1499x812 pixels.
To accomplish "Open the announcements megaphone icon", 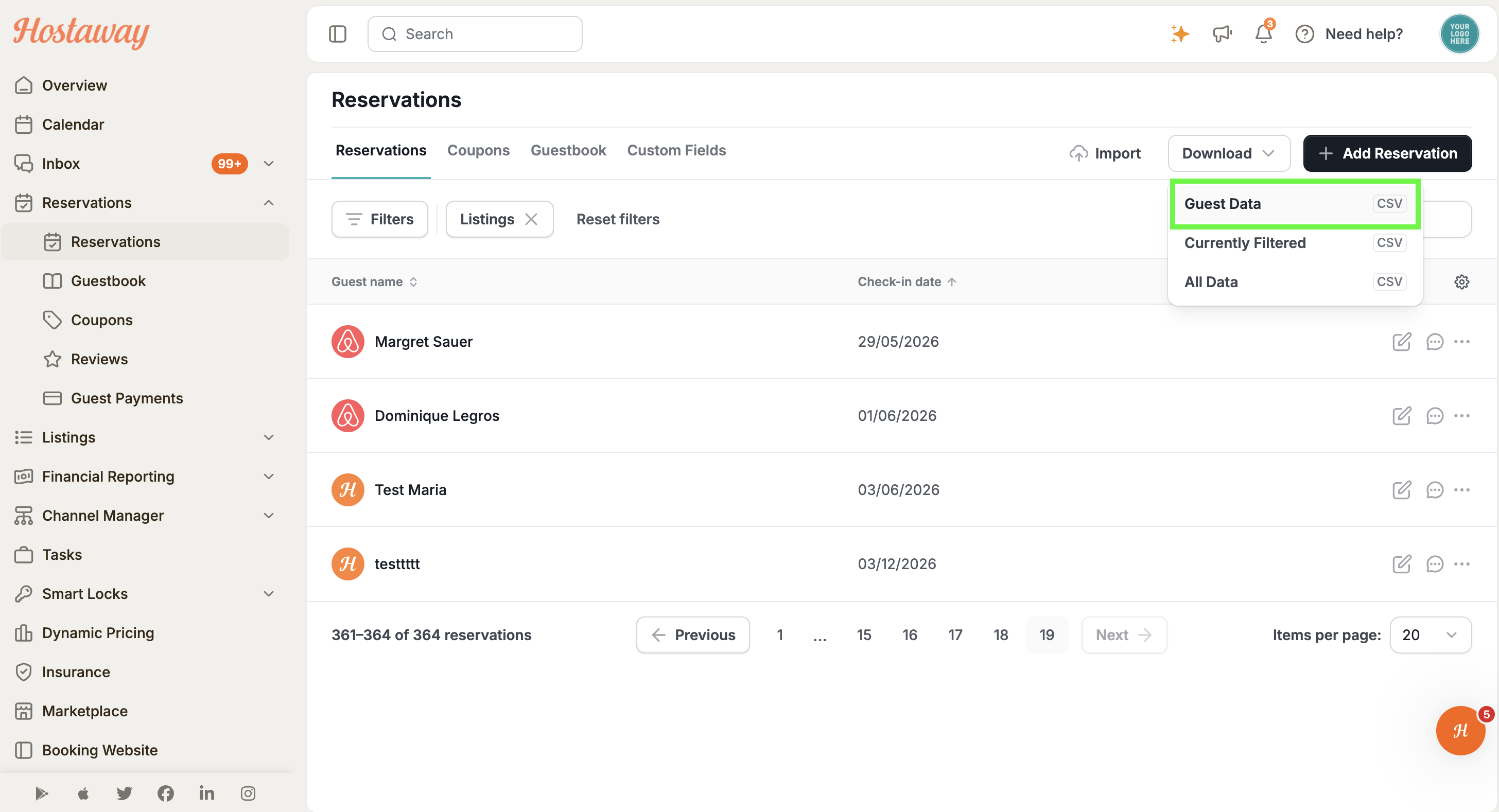I will pyautogui.click(x=1222, y=34).
